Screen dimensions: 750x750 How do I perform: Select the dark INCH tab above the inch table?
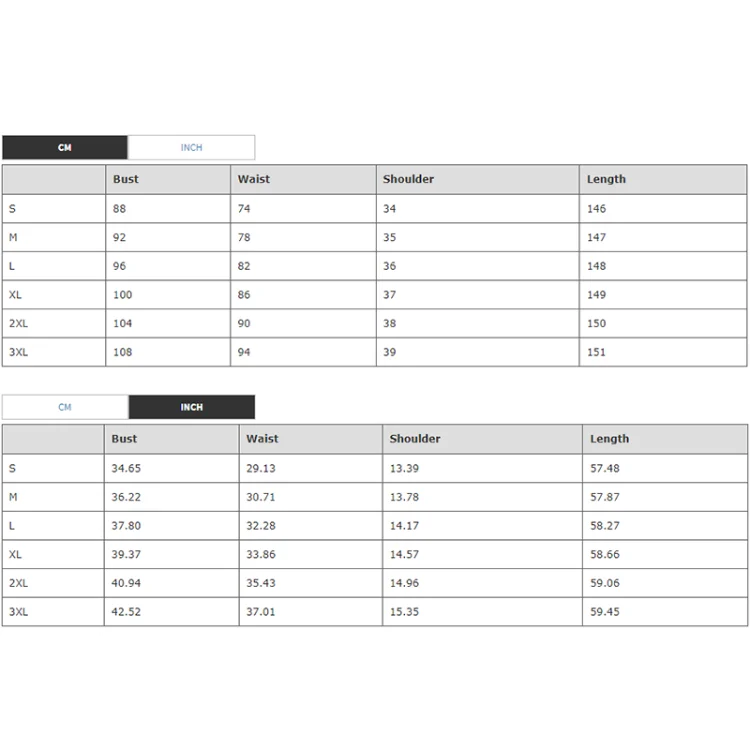191,407
